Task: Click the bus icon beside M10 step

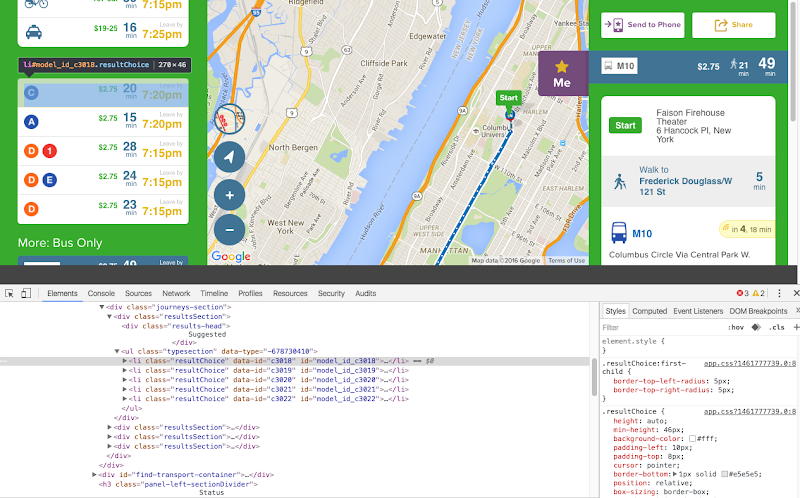Action: (618, 233)
